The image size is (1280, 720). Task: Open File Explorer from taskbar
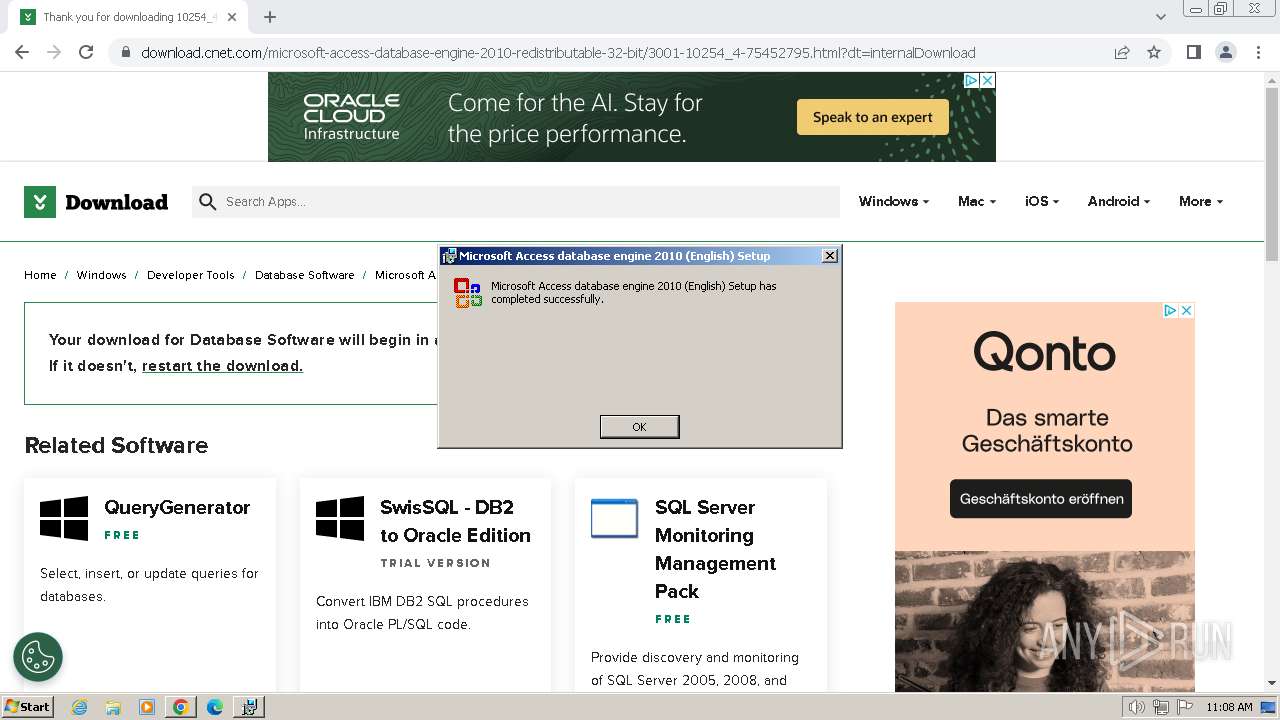tap(113, 707)
